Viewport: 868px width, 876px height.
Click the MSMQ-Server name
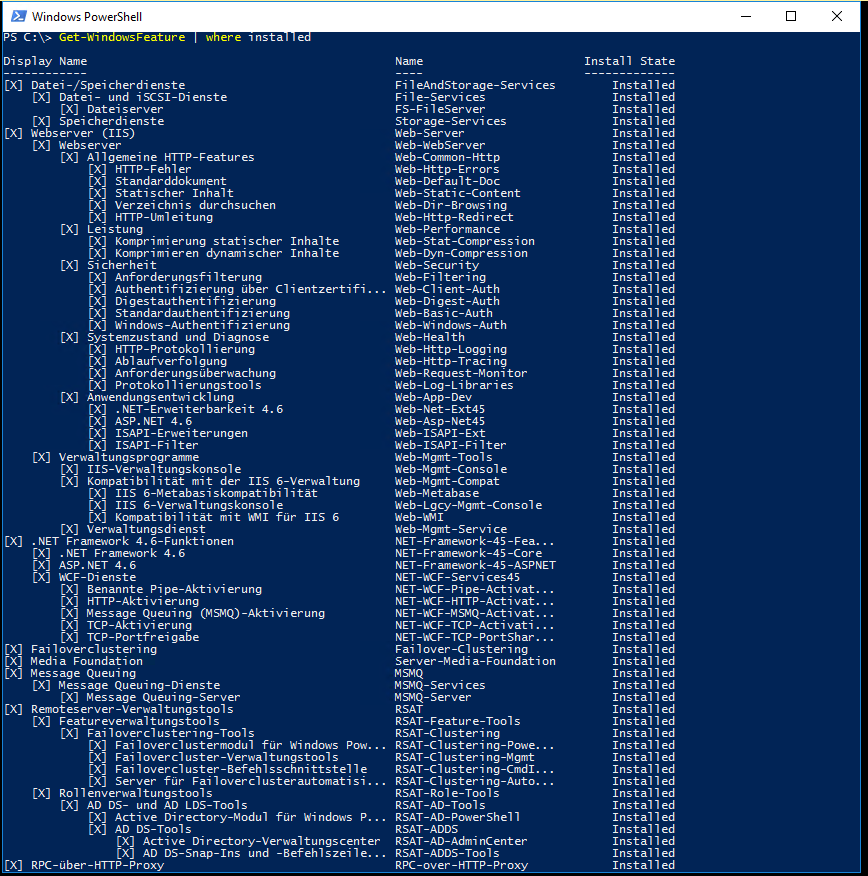click(x=433, y=698)
